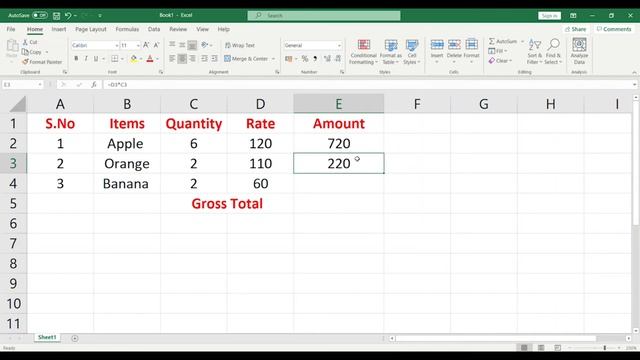The image size is (640, 360).
Task: Open the Insert Function dialog
Action: (93, 84)
